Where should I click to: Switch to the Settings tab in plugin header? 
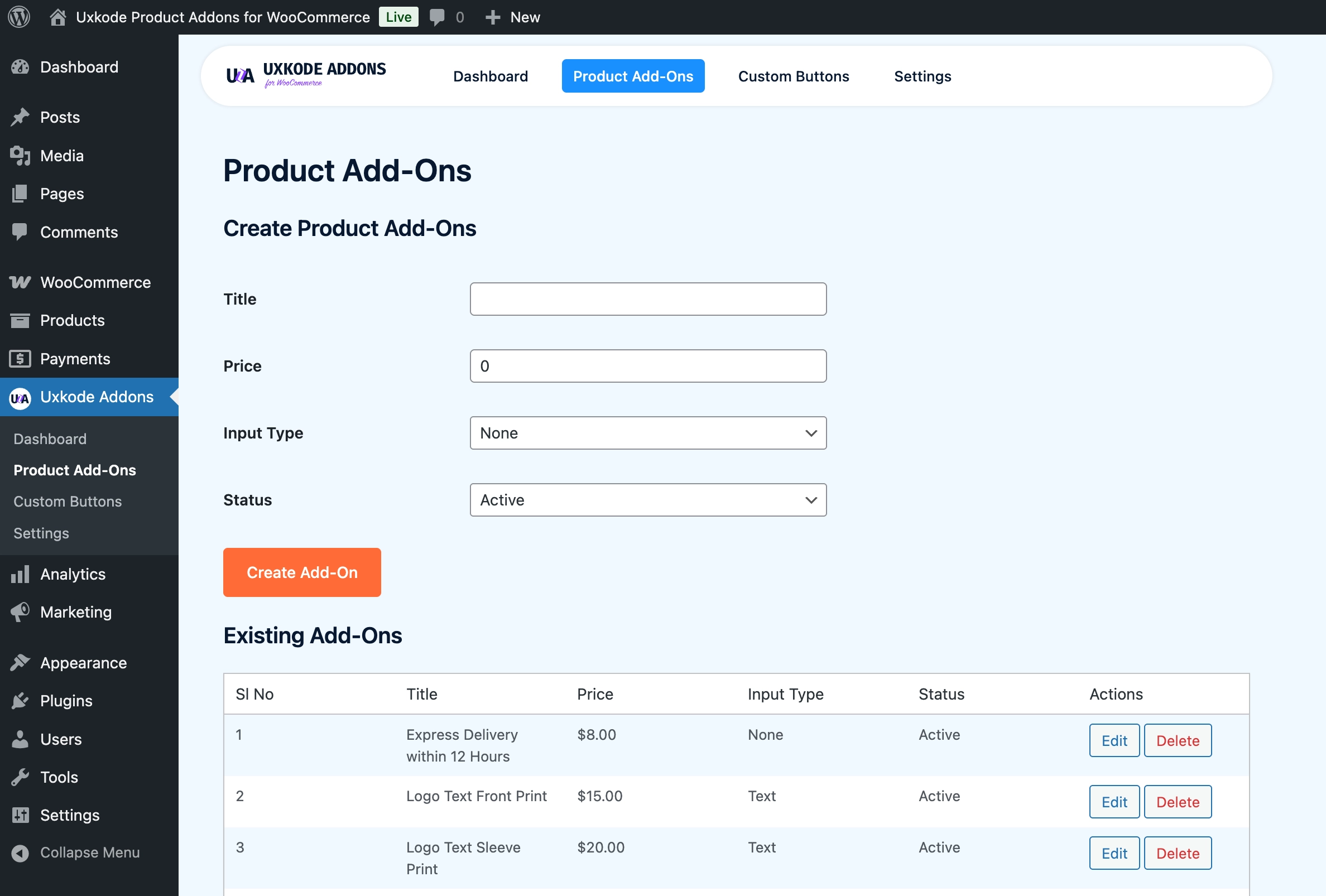(922, 76)
